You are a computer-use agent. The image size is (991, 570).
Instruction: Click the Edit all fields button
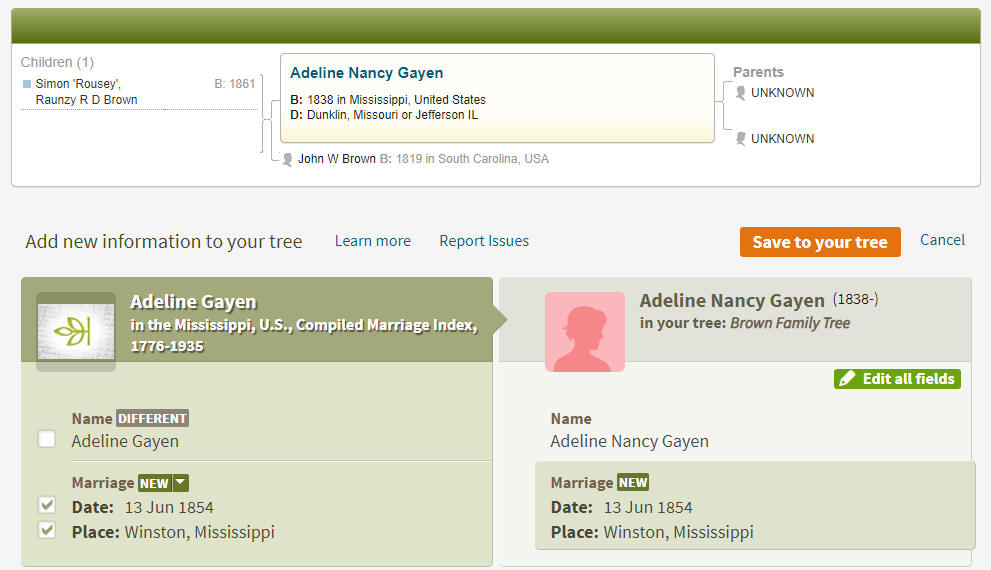pos(897,379)
